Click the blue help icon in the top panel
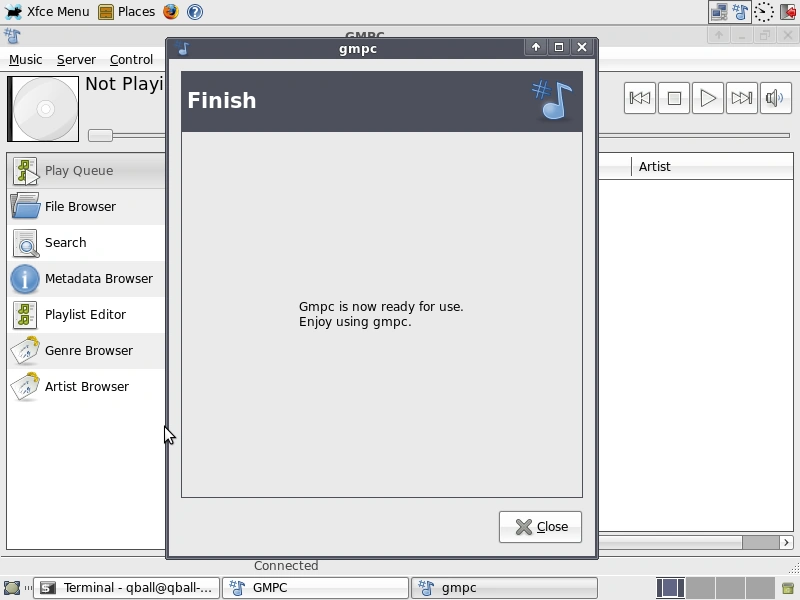The width and height of the screenshot is (800, 600). (x=195, y=11)
